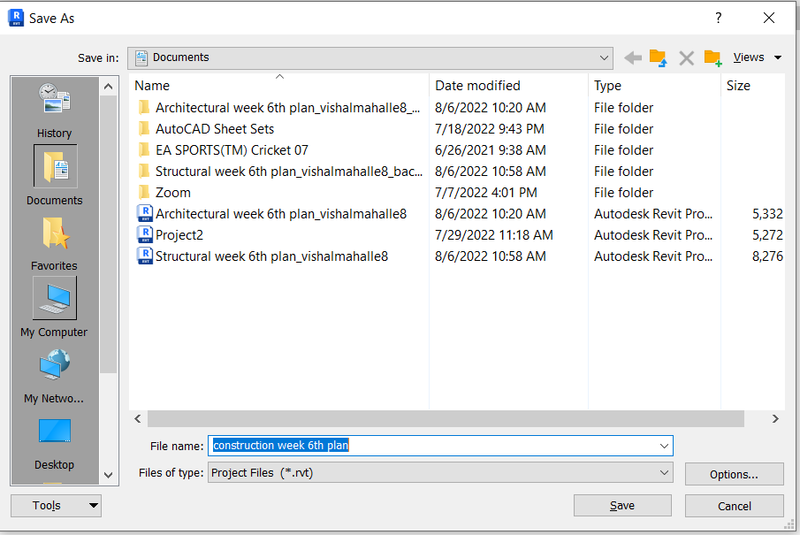The image size is (800, 535).
Task: Click folder icon of AutoCAD Sheet Sets
Action: [144, 129]
